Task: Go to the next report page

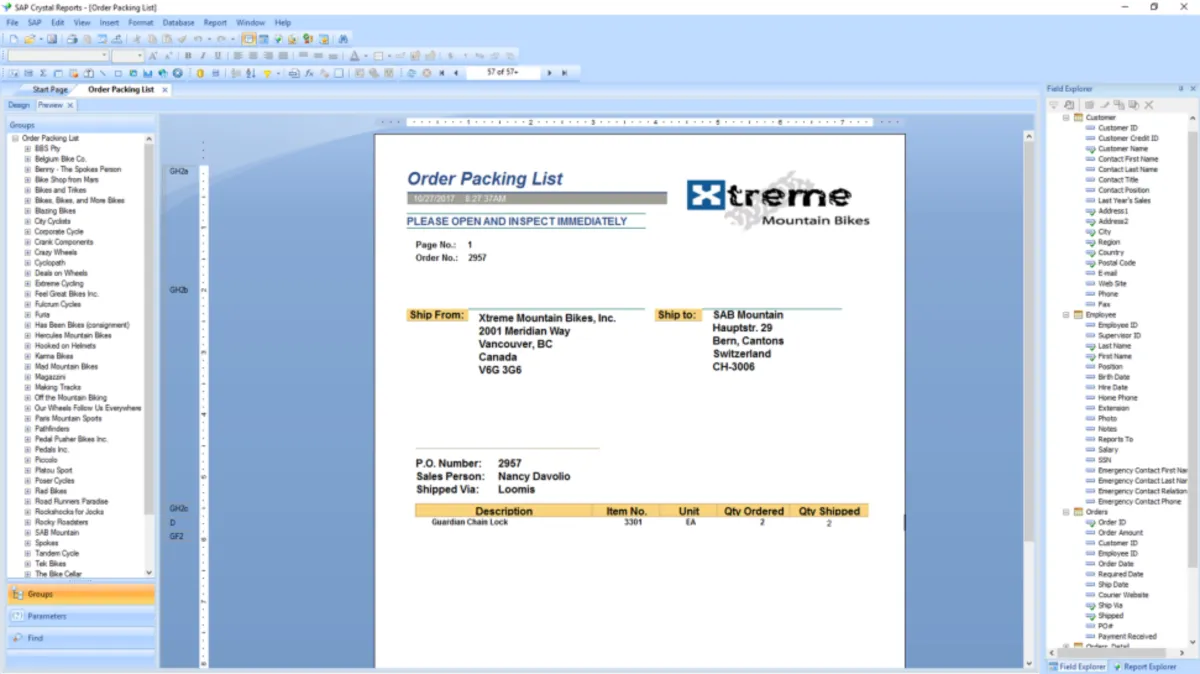Action: (x=549, y=73)
